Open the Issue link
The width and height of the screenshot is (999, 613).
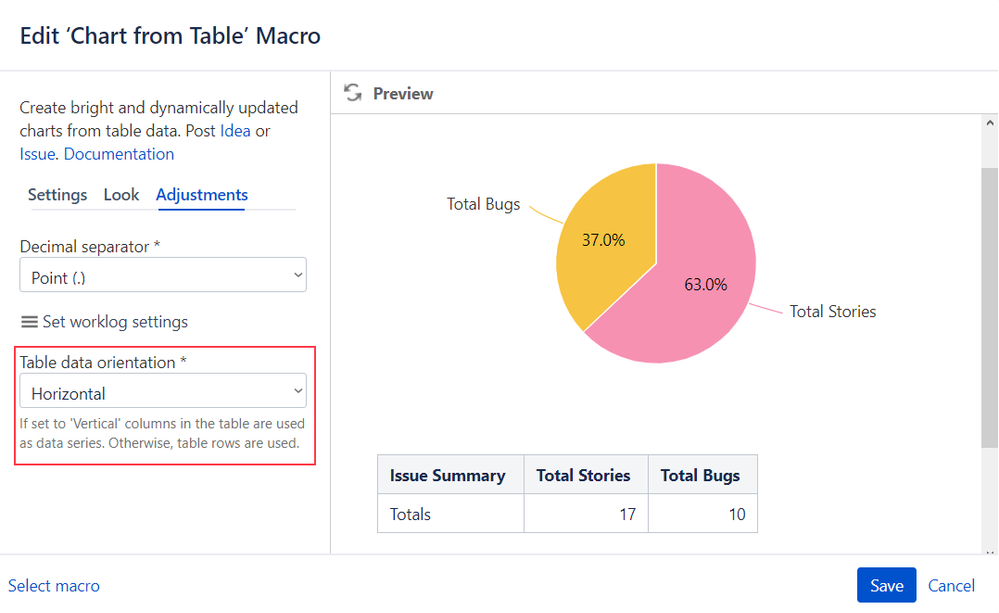pyautogui.click(x=37, y=154)
